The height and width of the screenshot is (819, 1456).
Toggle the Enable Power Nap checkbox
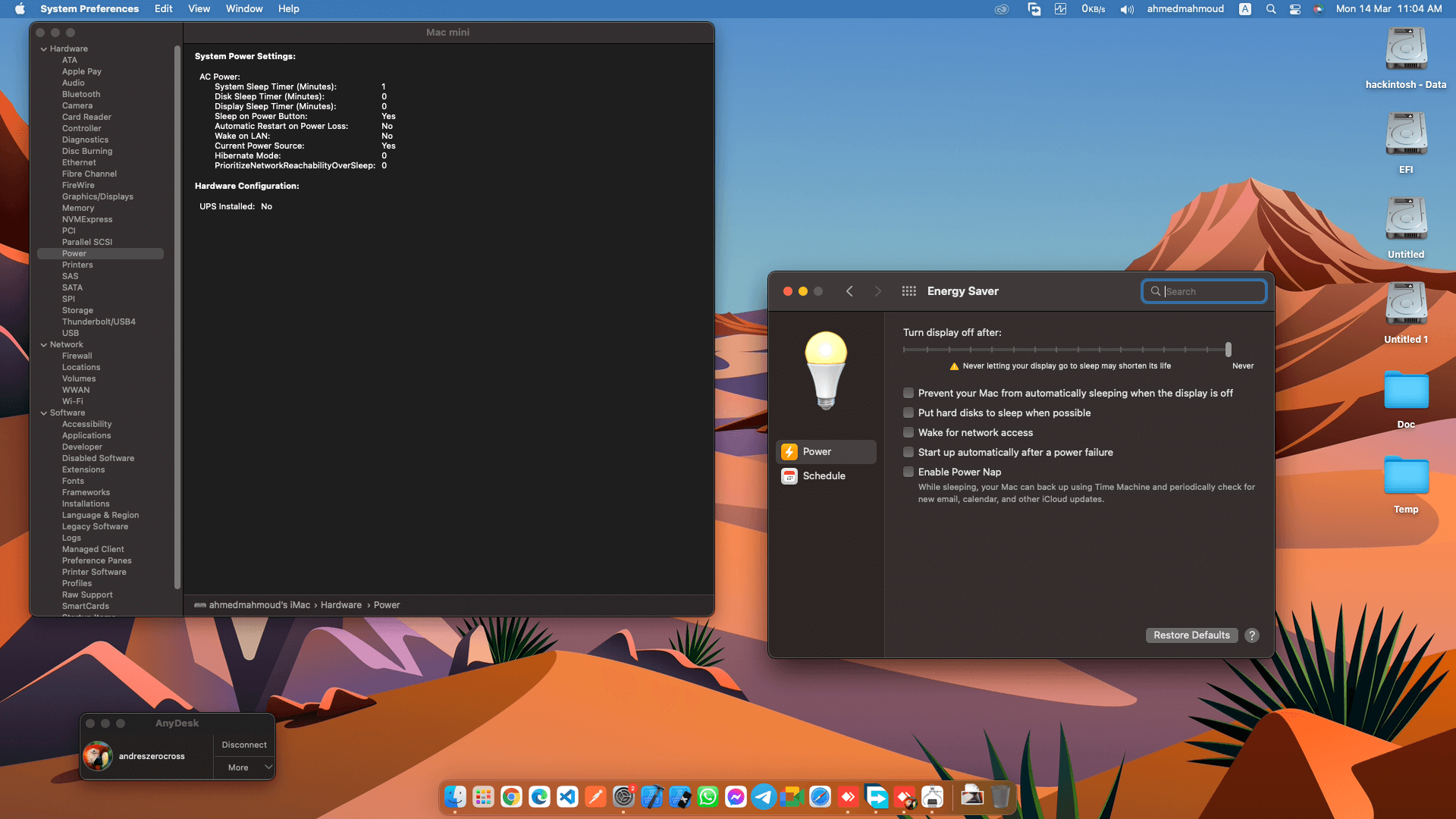pyautogui.click(x=908, y=472)
